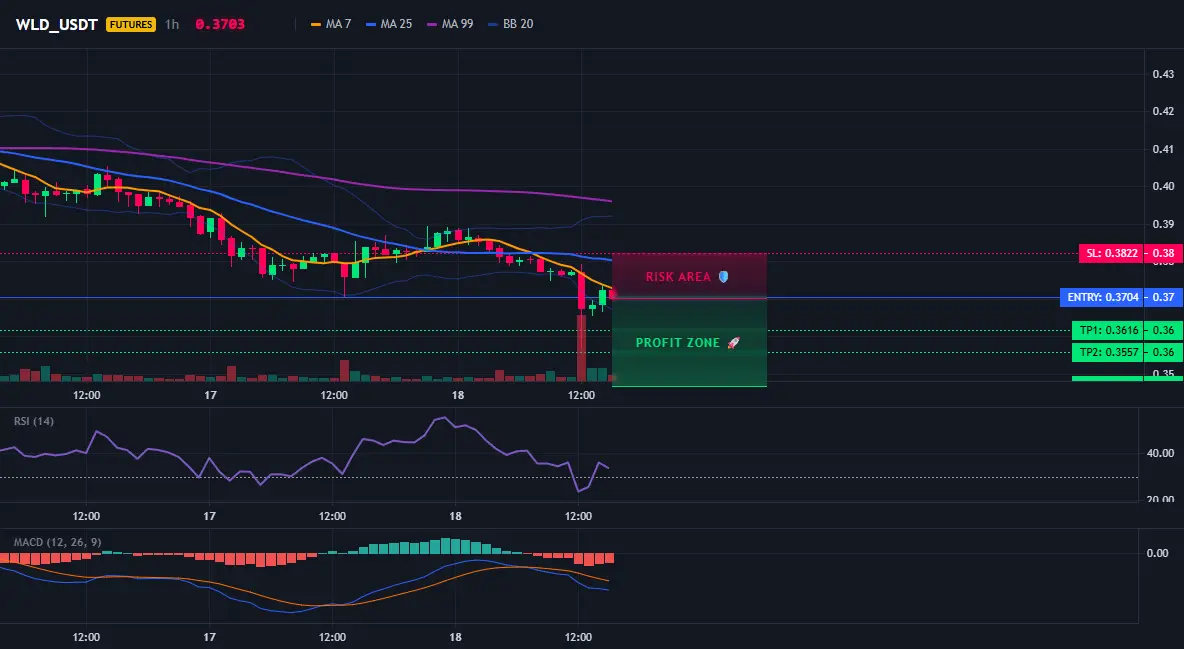Click the SL: 0.3822 price label
Viewport: 1184px width, 649px height.
coord(1112,253)
